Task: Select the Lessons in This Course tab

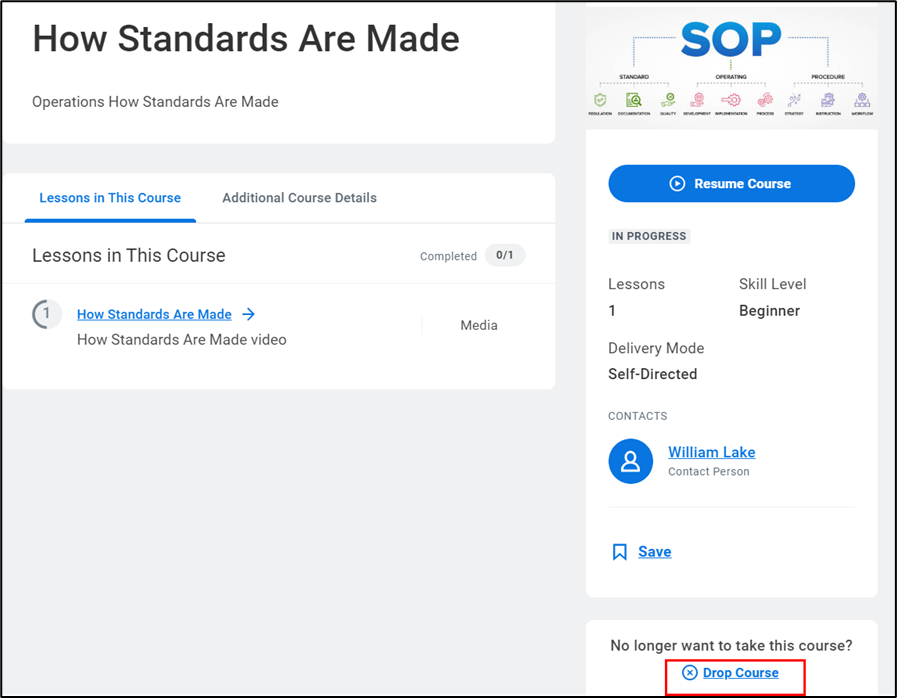Action: pyautogui.click(x=110, y=198)
